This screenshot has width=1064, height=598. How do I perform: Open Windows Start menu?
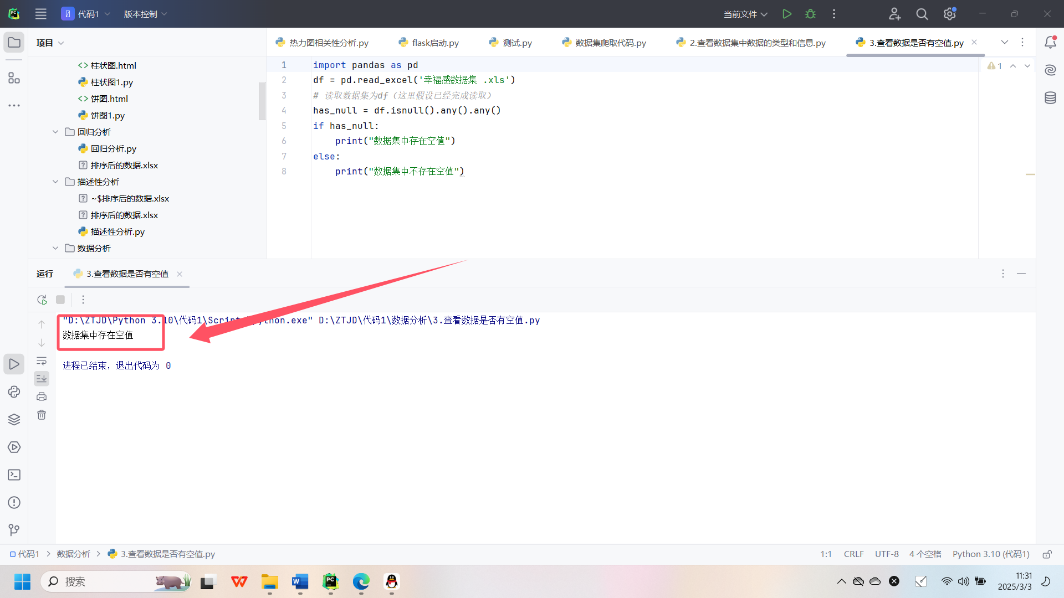tap(22, 582)
